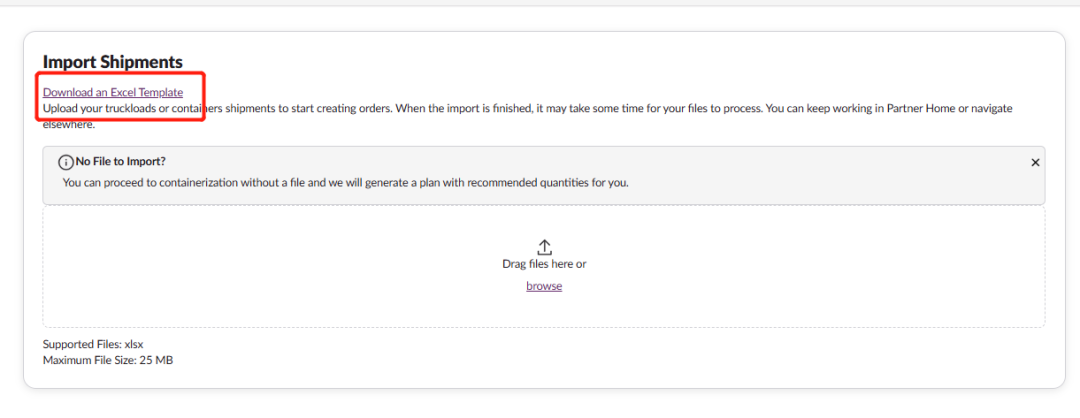
Task: Open the browse file link
Action: [544, 286]
